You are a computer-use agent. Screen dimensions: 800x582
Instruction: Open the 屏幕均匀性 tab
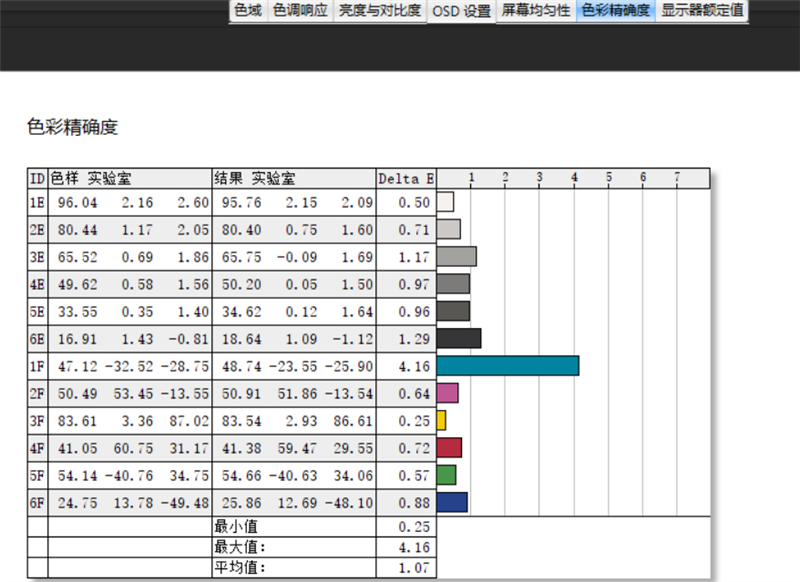(x=535, y=11)
